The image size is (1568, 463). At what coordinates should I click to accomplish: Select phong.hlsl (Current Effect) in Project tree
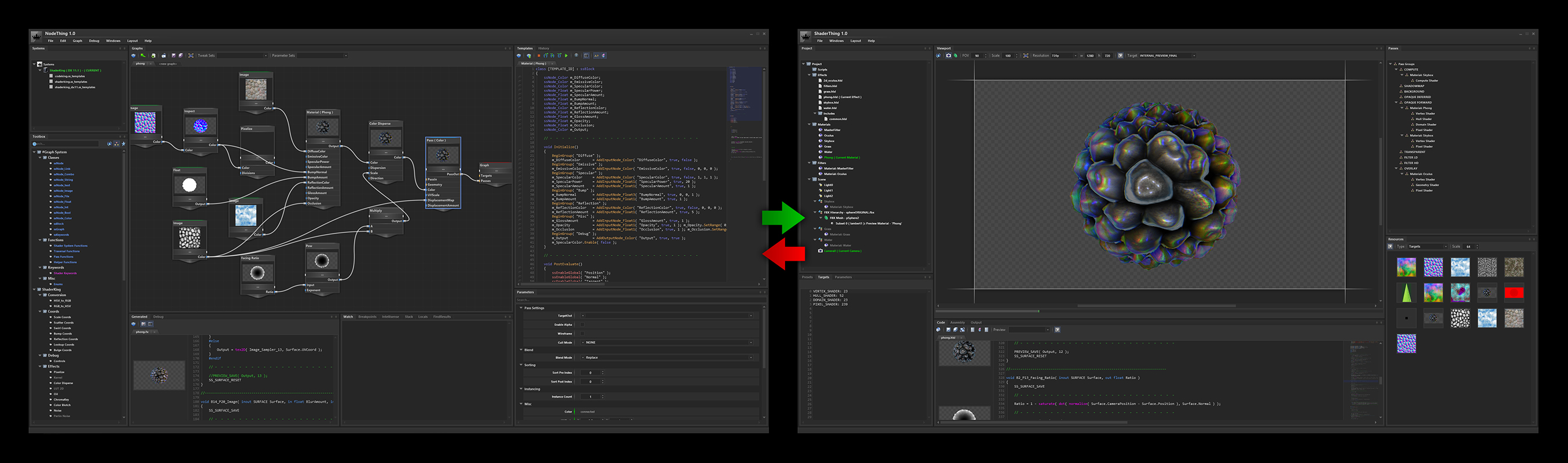tap(842, 97)
